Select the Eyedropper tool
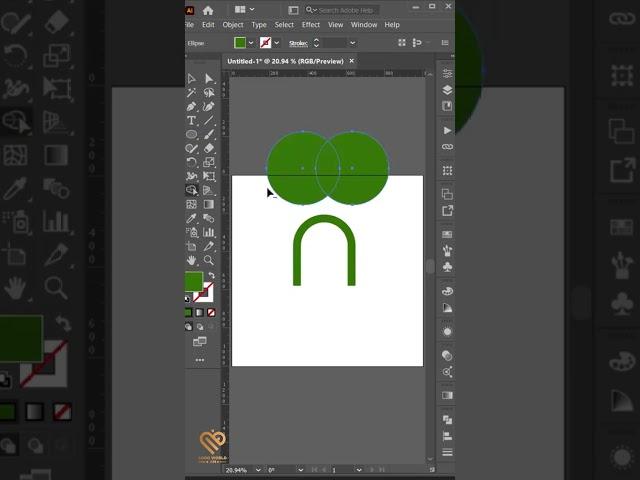Image resolution: width=640 pixels, height=480 pixels. pyautogui.click(x=191, y=218)
